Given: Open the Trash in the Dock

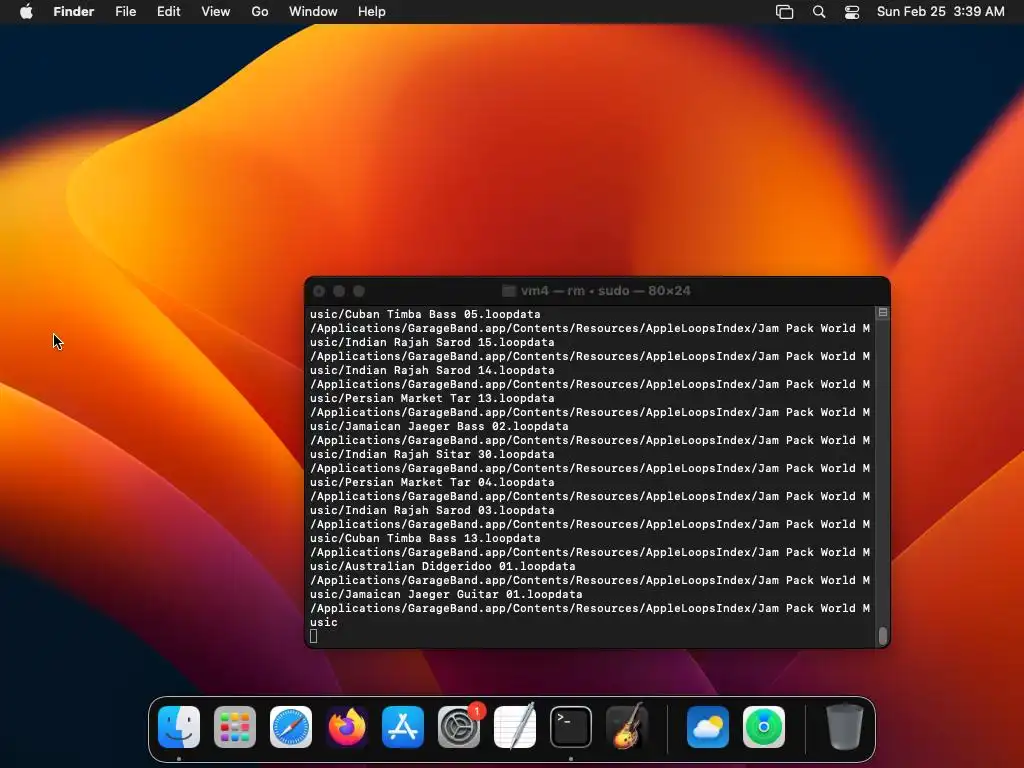Looking at the screenshot, I should point(845,727).
